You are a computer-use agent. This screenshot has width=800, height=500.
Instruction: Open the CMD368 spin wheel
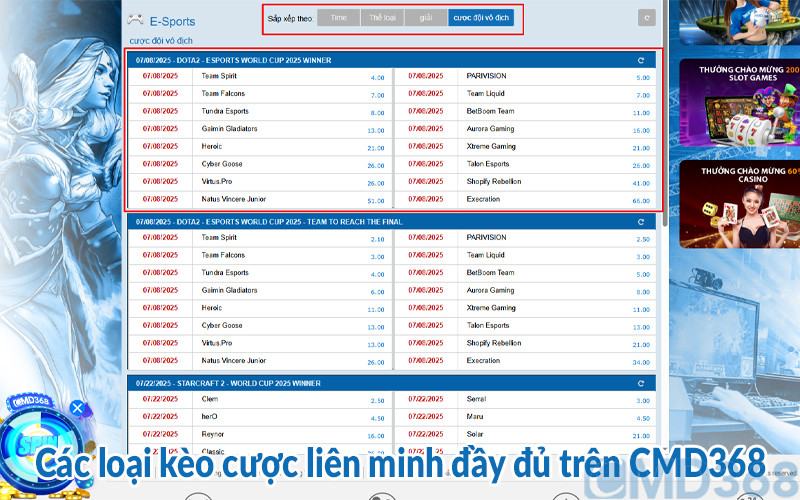[41, 446]
